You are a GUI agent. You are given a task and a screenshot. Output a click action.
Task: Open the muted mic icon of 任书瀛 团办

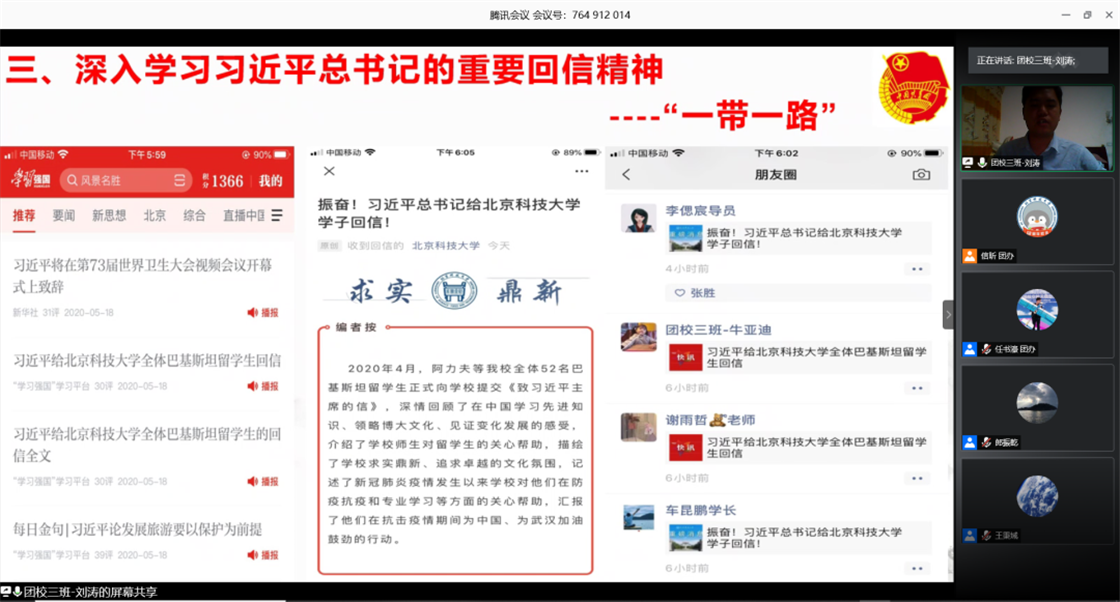[x=986, y=349]
